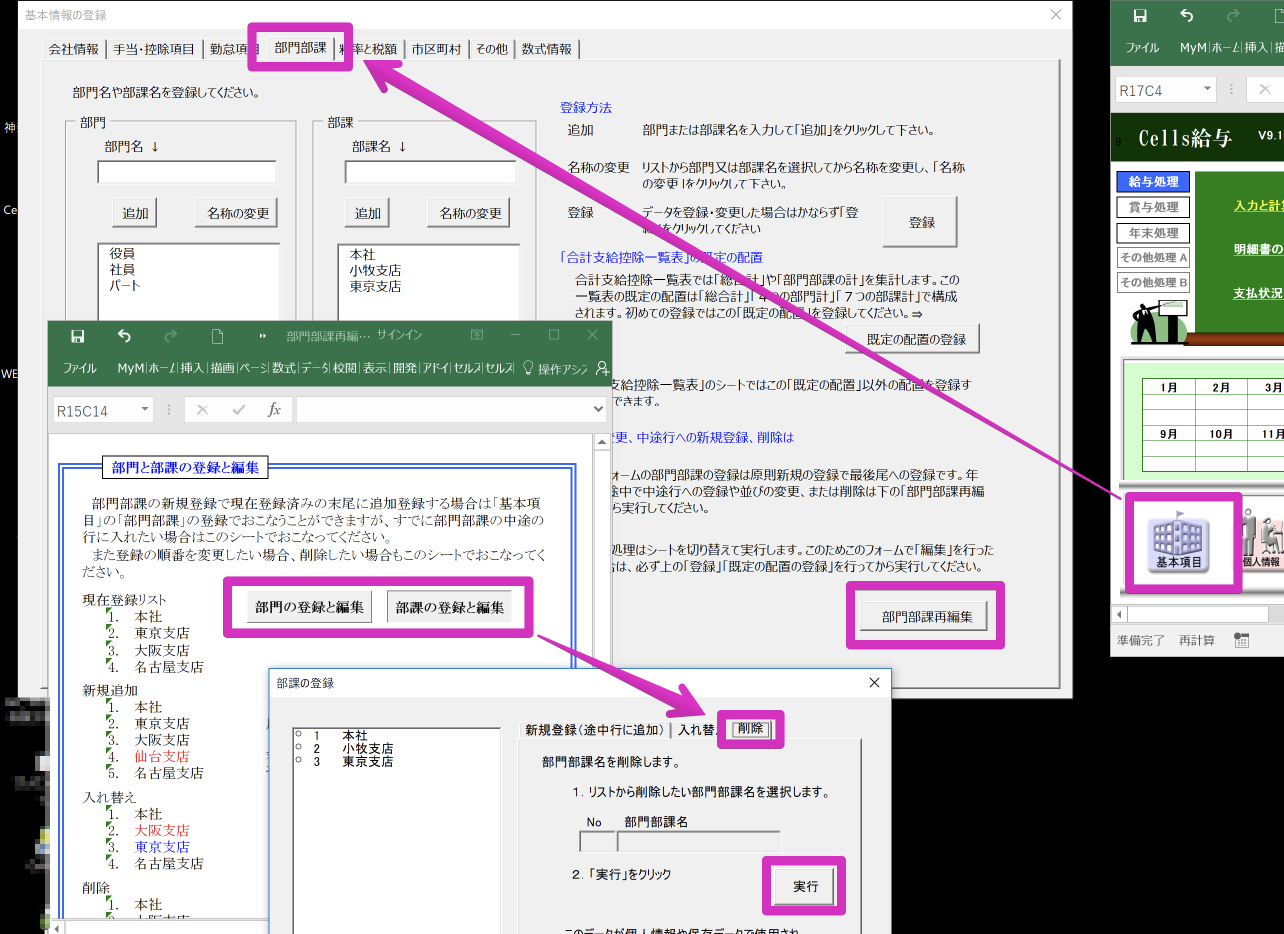
Task: Click formula cancel X beside R17C4 box
Action: 1264,89
